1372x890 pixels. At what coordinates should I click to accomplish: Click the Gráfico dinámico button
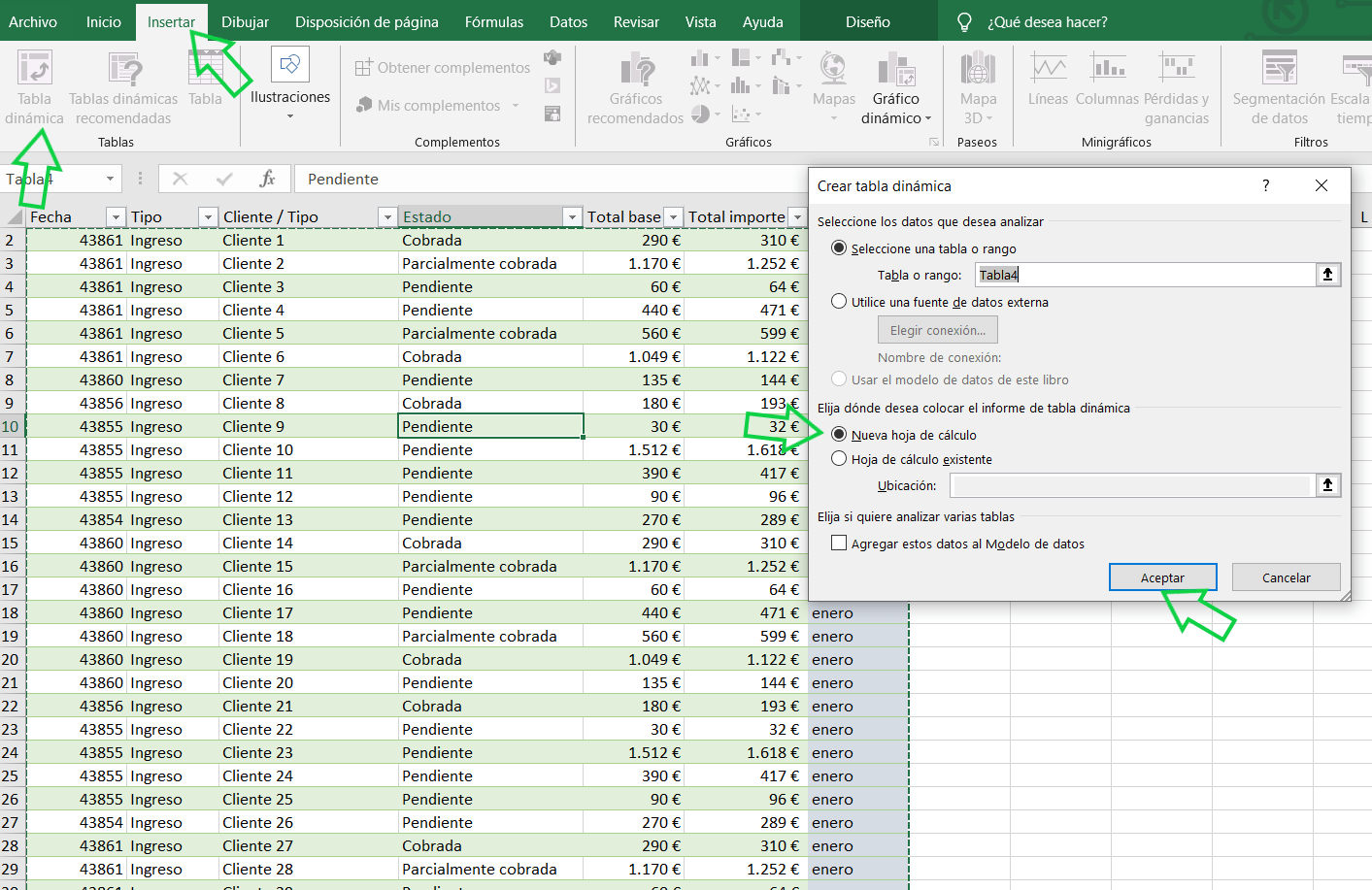pos(896,87)
